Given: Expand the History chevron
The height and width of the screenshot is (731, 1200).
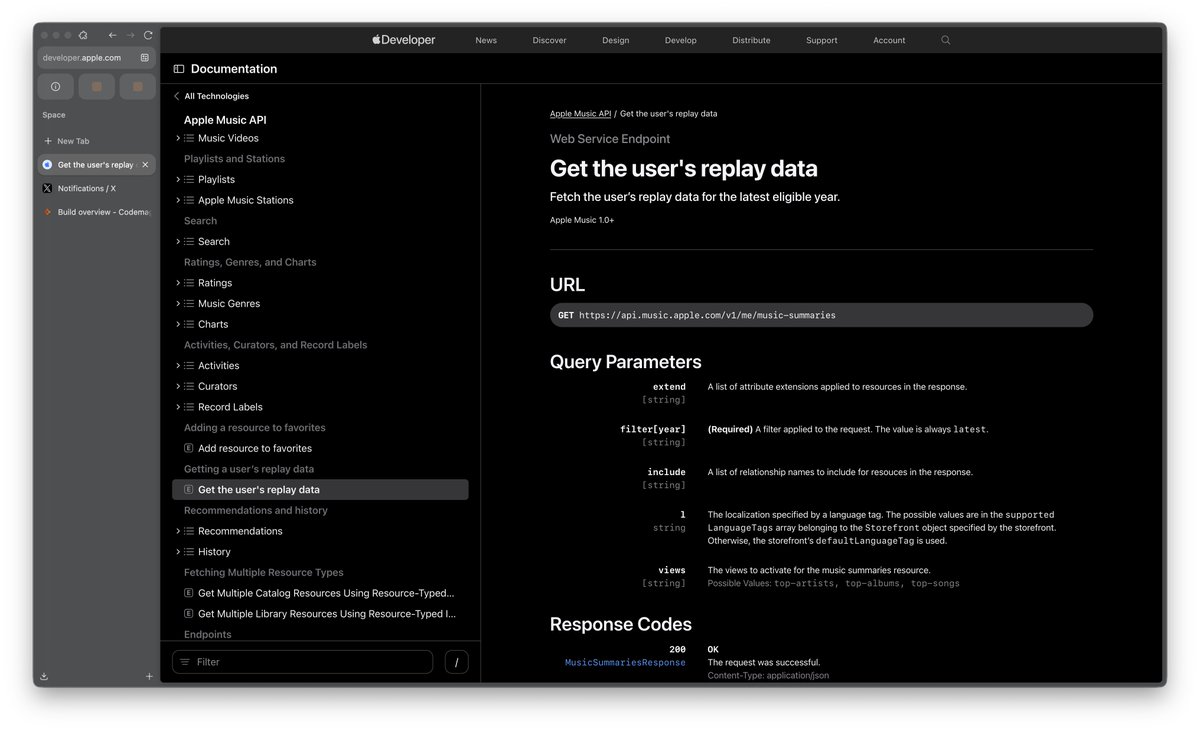Looking at the screenshot, I should click(x=178, y=552).
